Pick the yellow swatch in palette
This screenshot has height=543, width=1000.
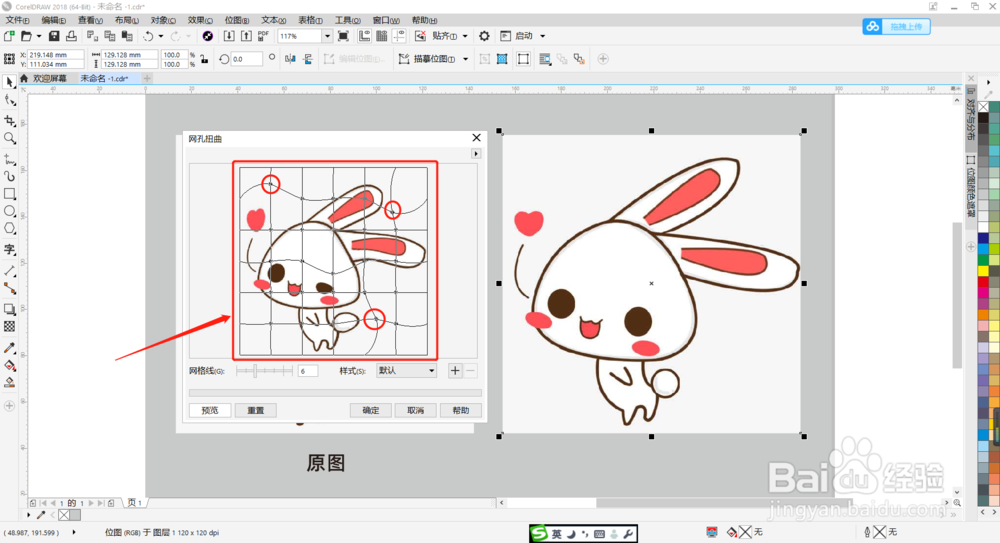point(983,271)
